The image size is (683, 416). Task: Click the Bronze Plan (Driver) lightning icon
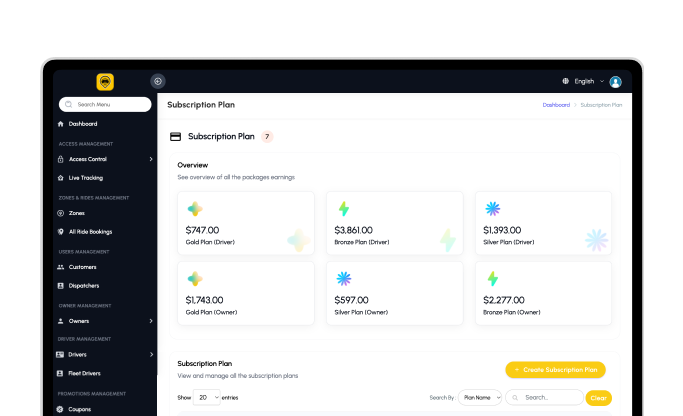pyautogui.click(x=344, y=209)
